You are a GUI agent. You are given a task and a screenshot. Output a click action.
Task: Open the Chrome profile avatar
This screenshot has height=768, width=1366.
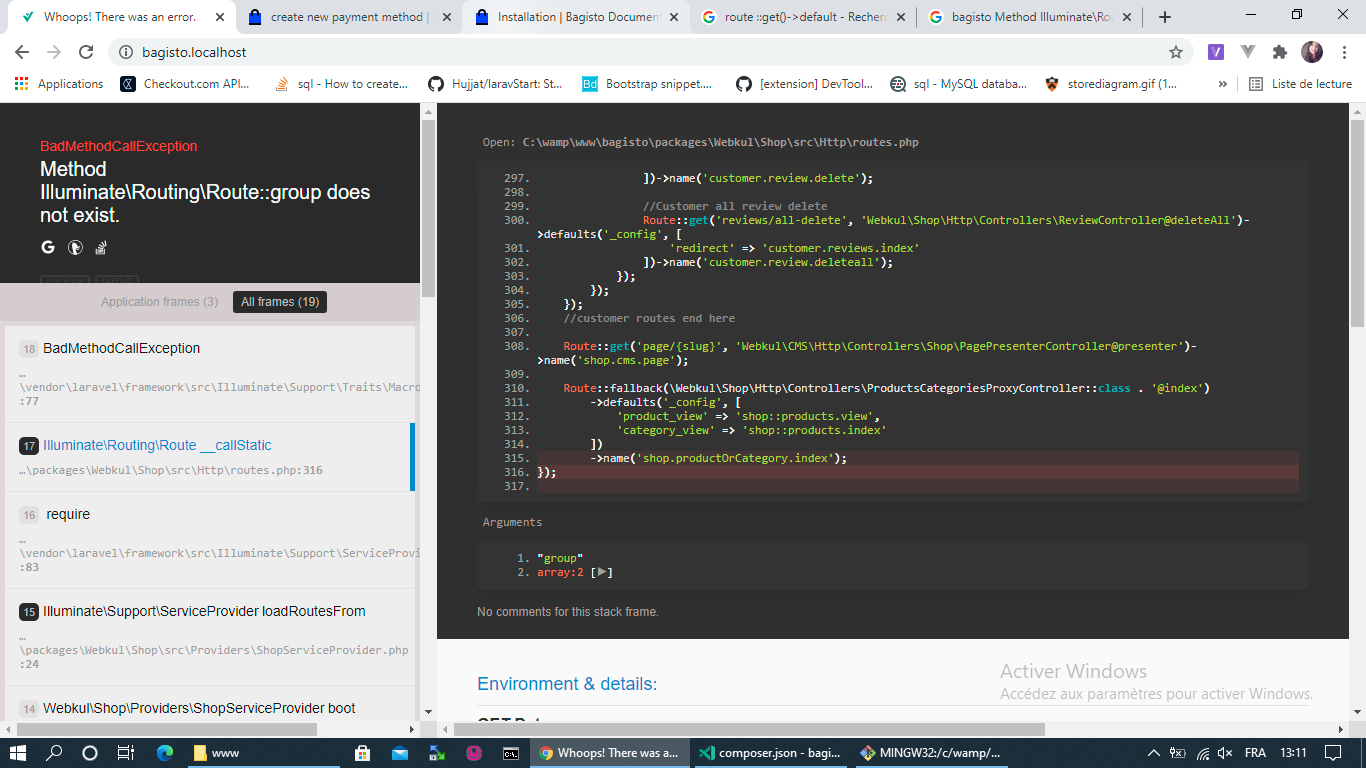[1312, 52]
